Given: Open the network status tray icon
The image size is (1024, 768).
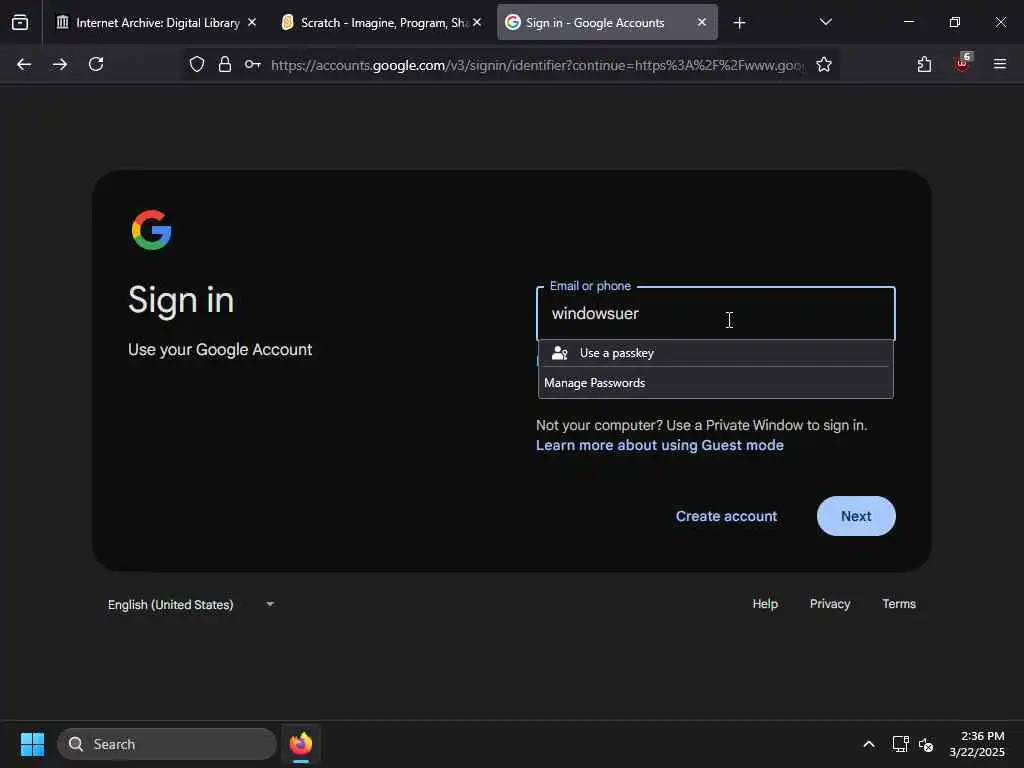Looking at the screenshot, I should (901, 744).
